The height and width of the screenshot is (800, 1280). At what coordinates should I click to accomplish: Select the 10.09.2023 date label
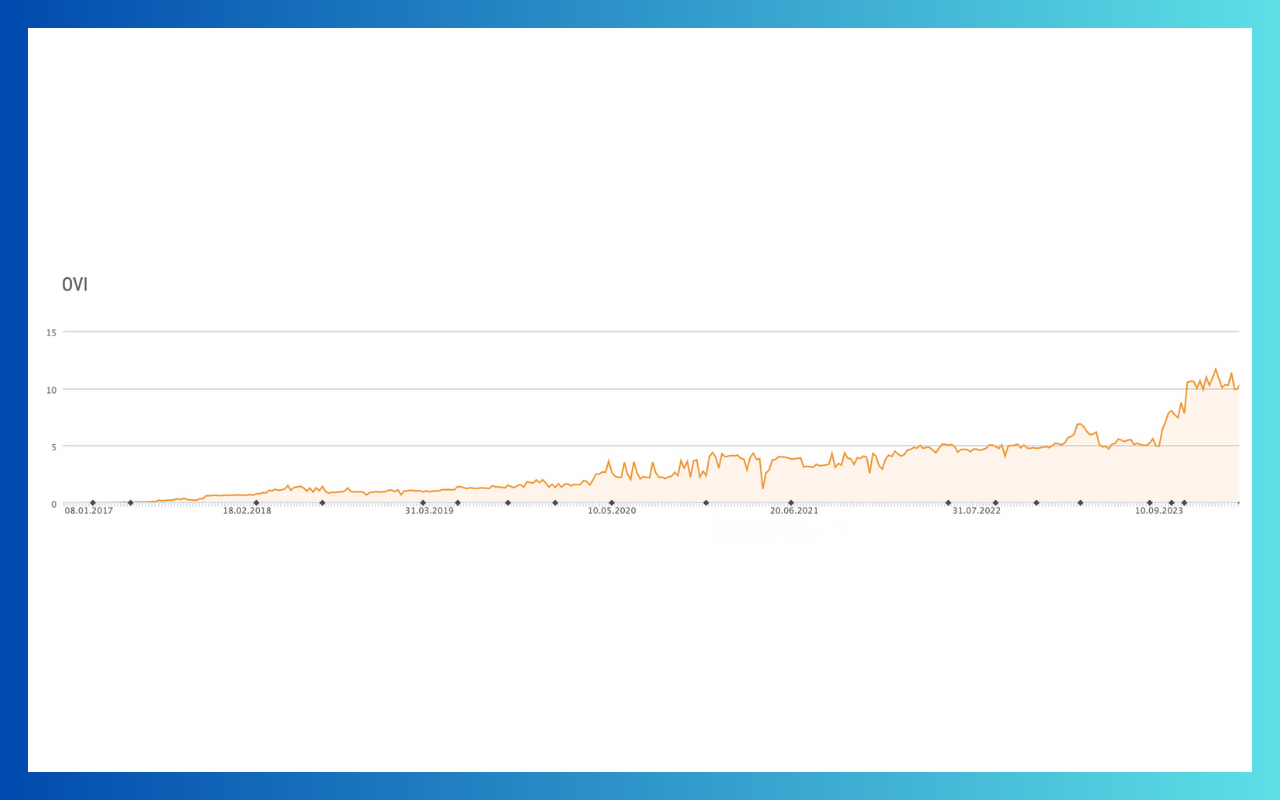[x=1159, y=510]
